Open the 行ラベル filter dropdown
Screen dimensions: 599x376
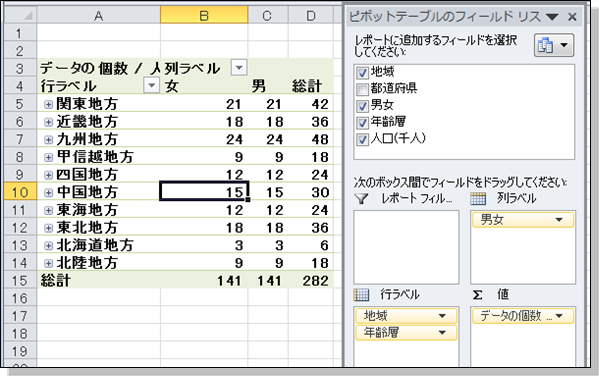(151, 85)
